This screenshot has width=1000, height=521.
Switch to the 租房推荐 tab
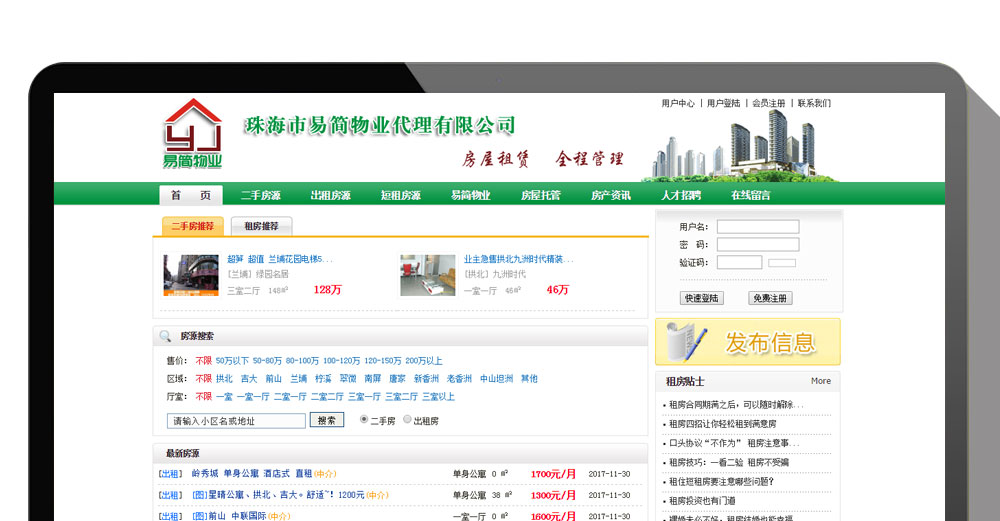261,226
